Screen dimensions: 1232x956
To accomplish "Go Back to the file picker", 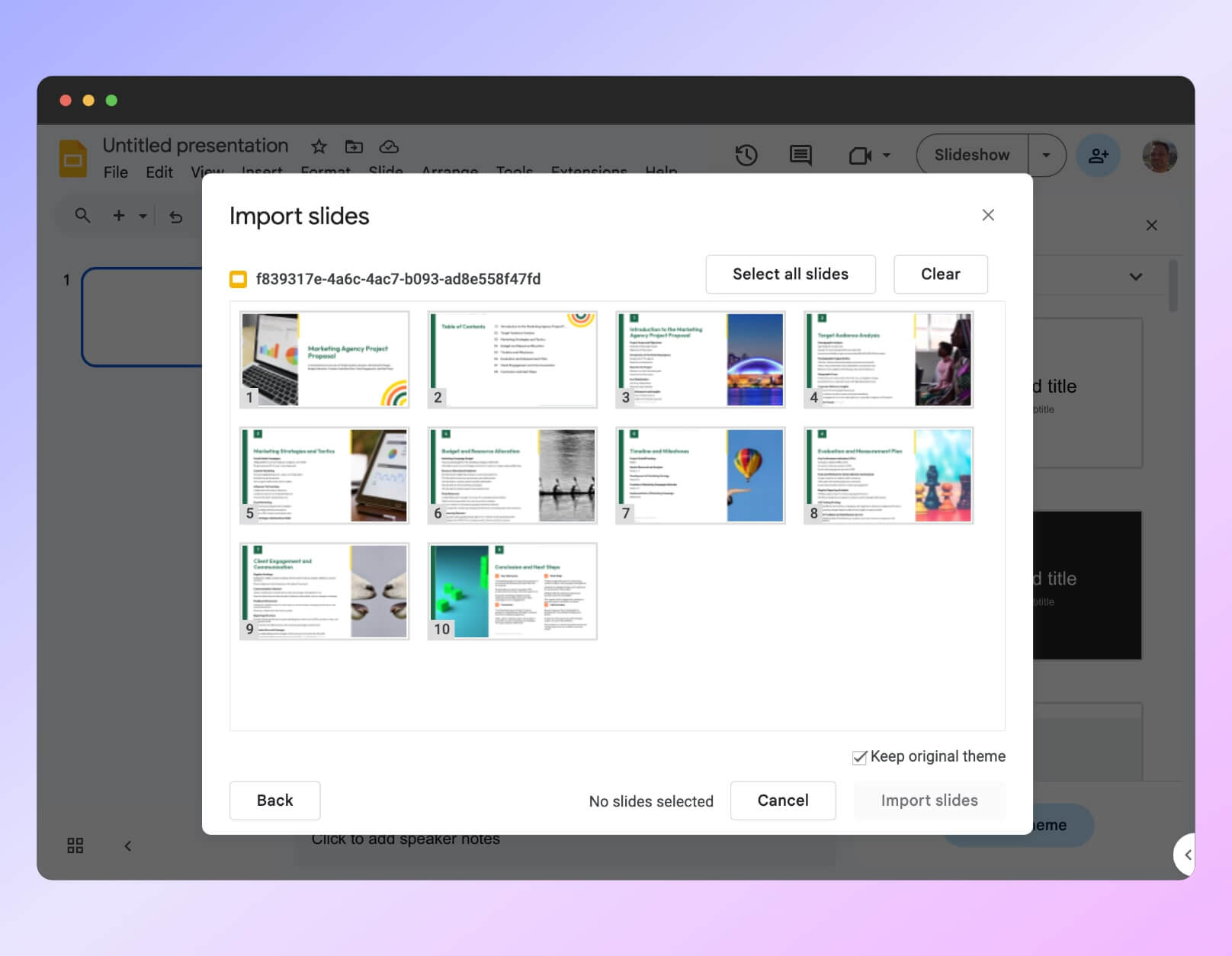I will [x=274, y=800].
